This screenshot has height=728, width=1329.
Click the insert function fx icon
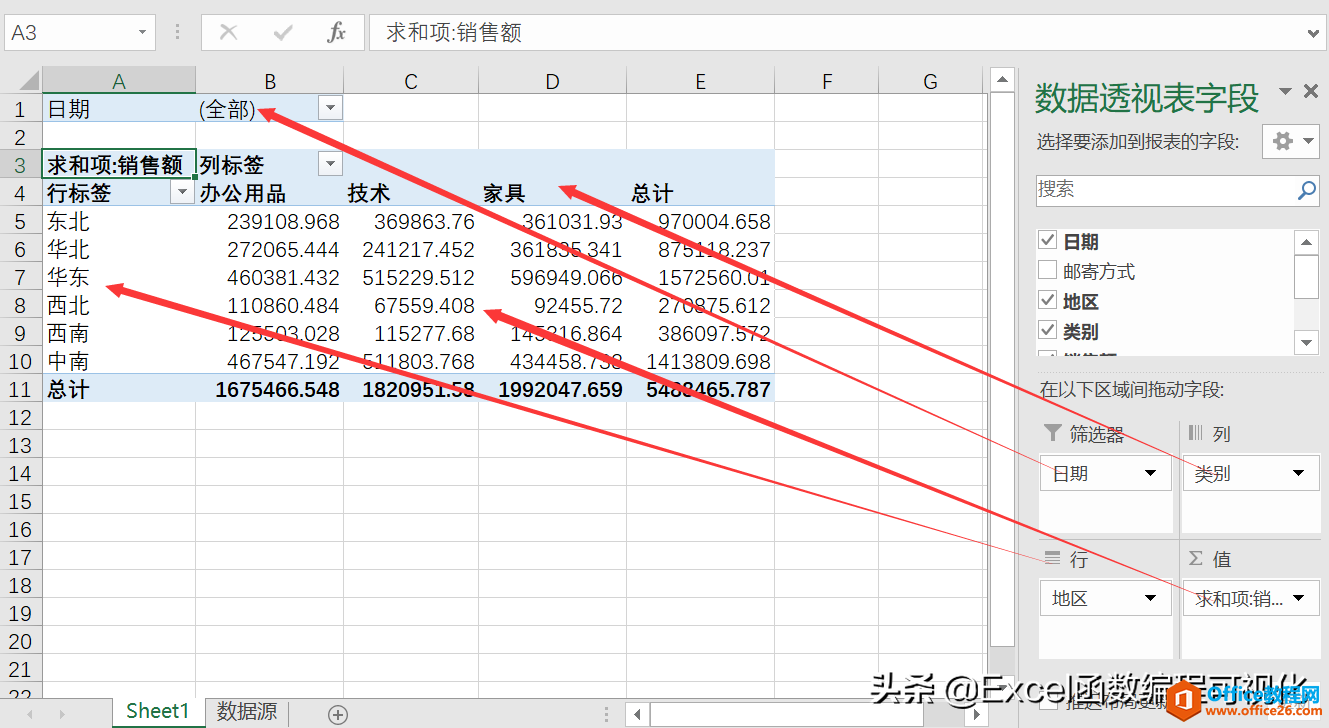(336, 33)
